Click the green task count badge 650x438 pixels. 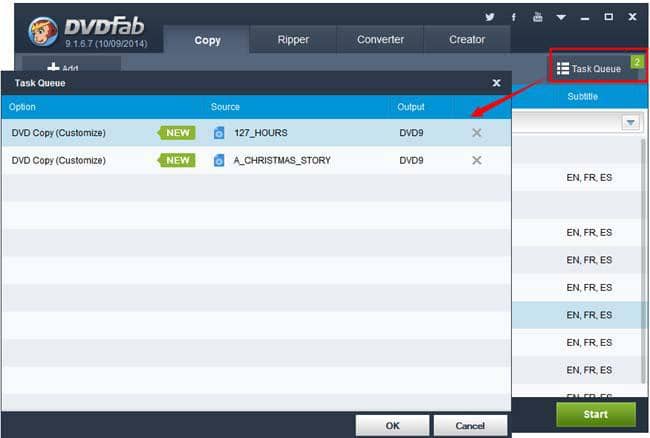637,62
